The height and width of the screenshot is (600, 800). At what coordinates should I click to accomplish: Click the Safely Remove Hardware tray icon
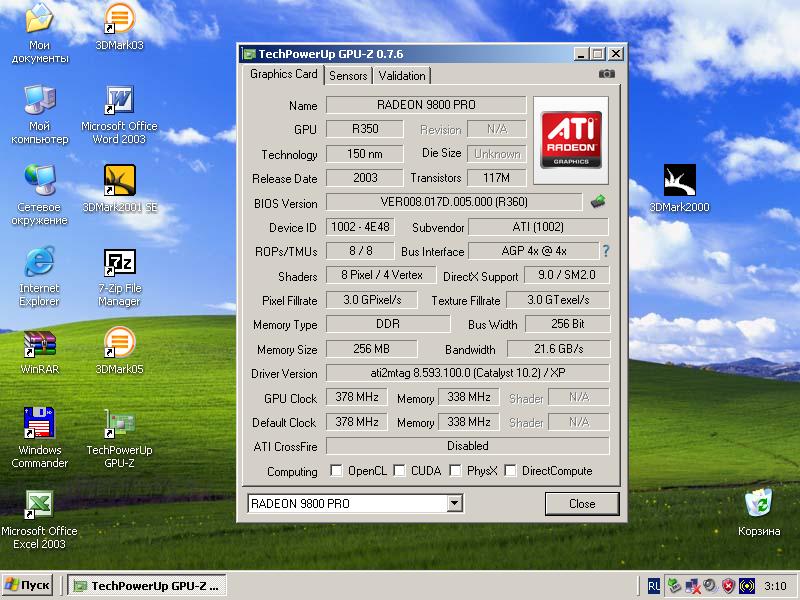pyautogui.click(x=674, y=586)
